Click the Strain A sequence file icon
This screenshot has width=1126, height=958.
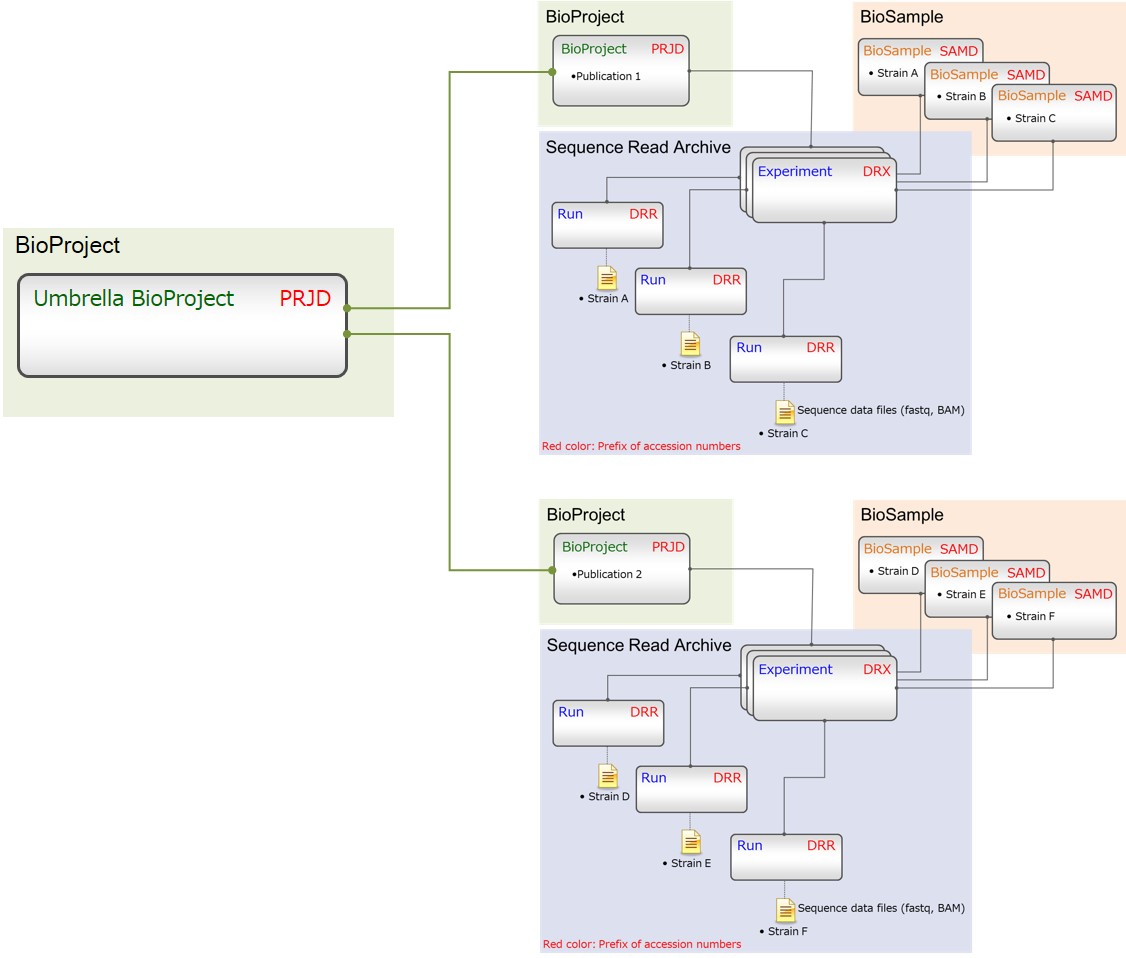(x=606, y=278)
